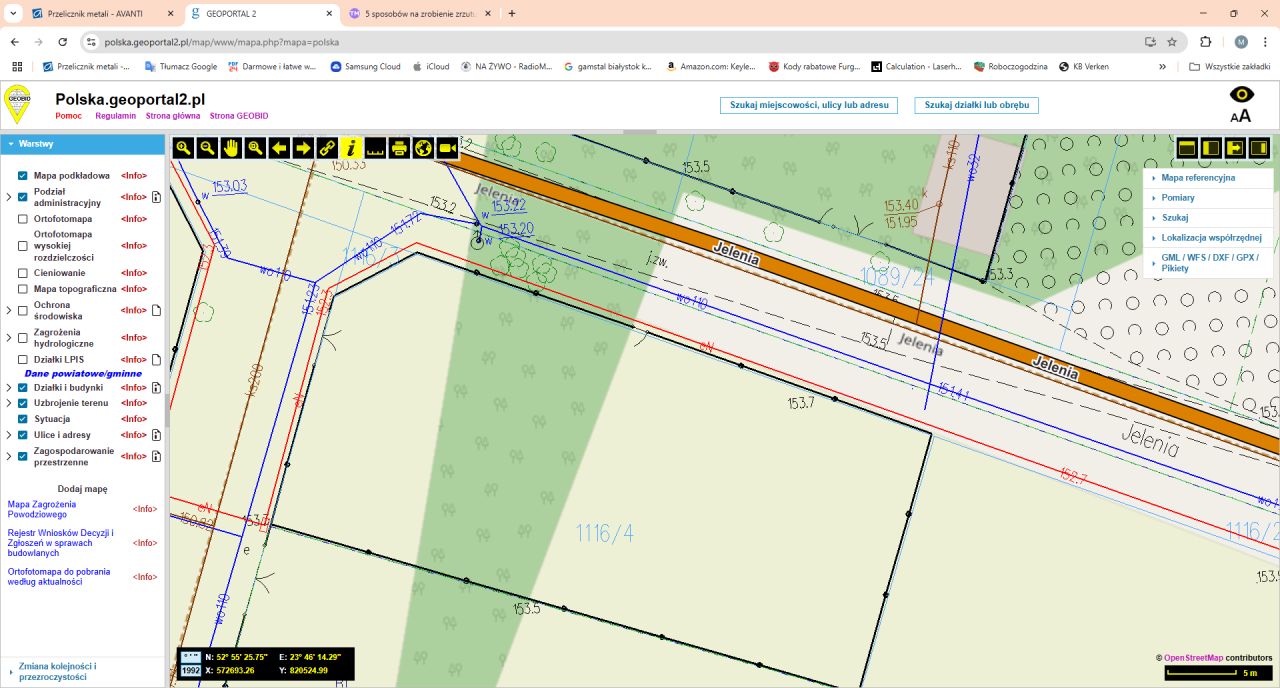Uncheck the Podział administracyjny layer

23,197
